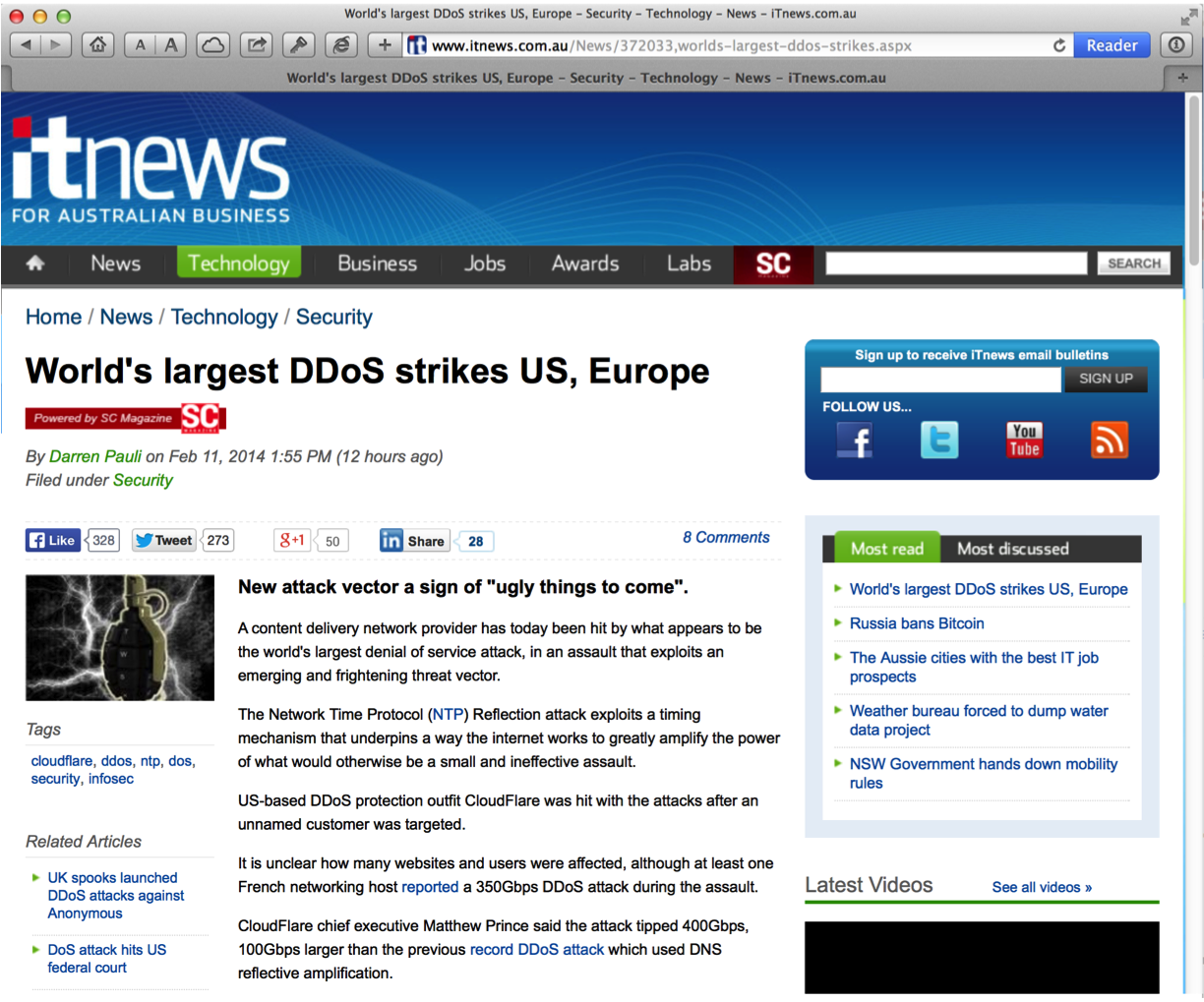
Task: Activate the Safari Reader button
Action: click(1112, 45)
